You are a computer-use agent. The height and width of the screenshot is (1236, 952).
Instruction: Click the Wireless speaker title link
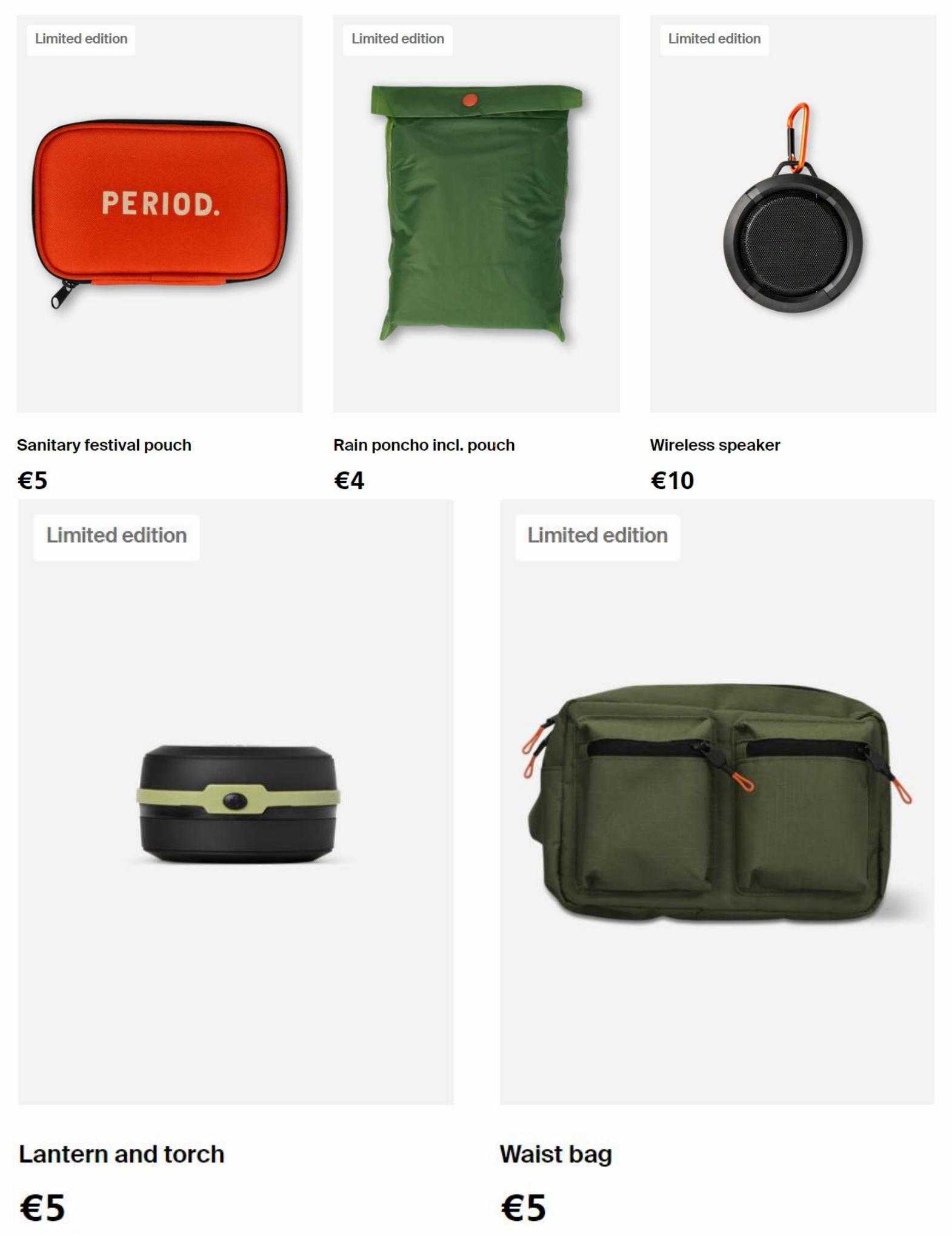pos(715,445)
